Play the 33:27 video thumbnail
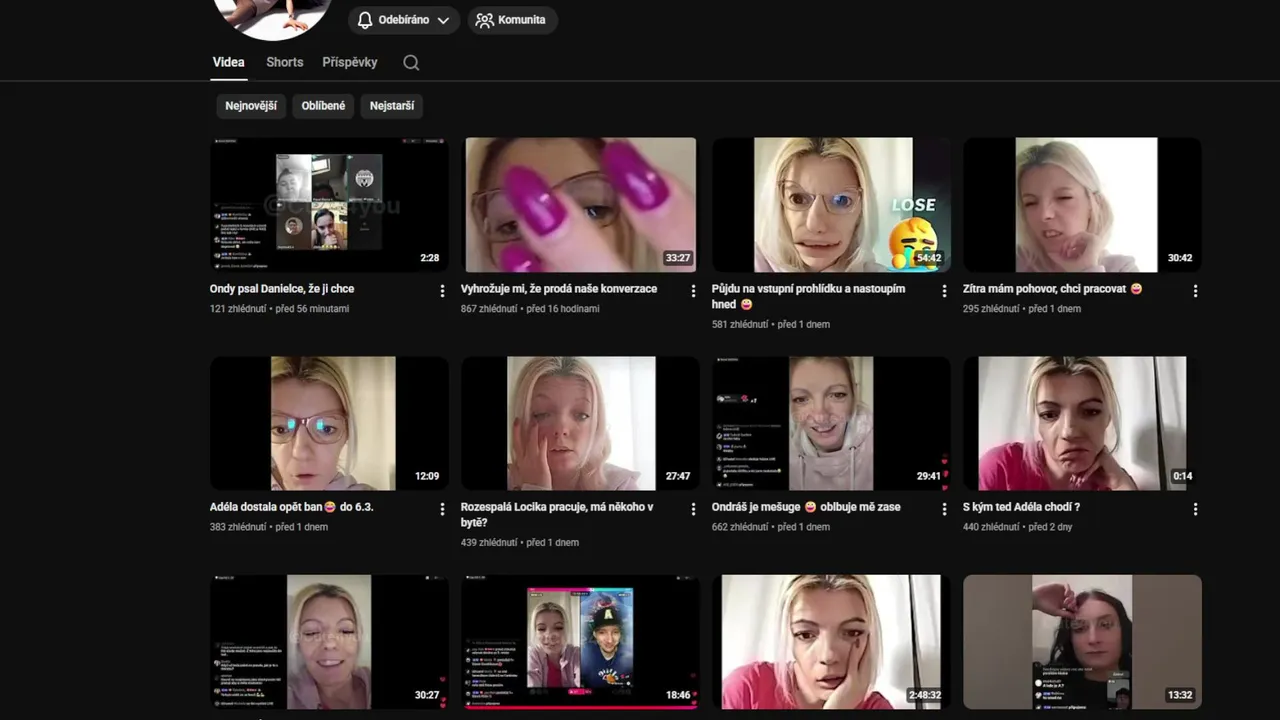Viewport: 1280px width, 720px height. 580,205
